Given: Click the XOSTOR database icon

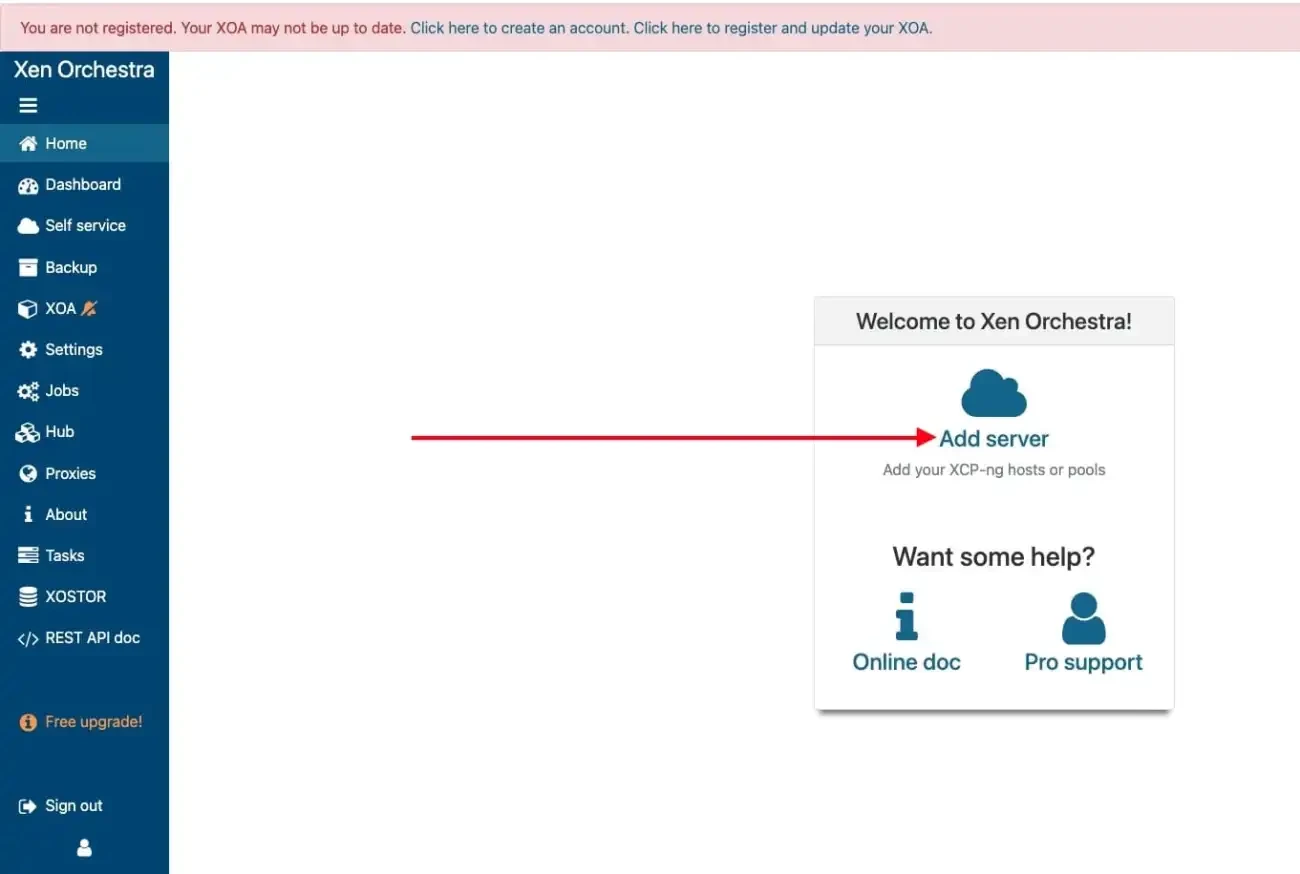Looking at the screenshot, I should pos(28,597).
